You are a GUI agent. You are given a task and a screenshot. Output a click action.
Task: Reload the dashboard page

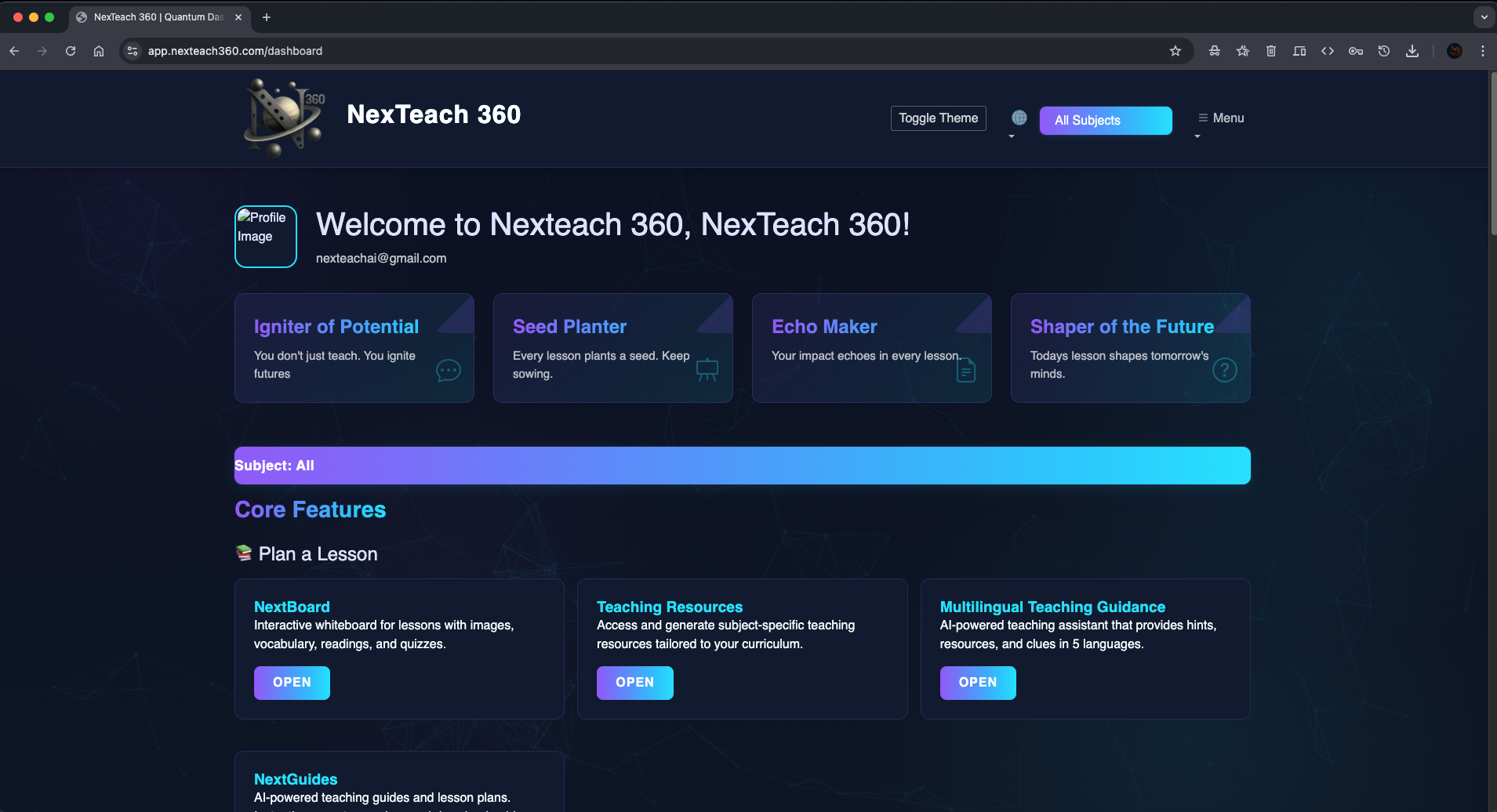click(71, 51)
